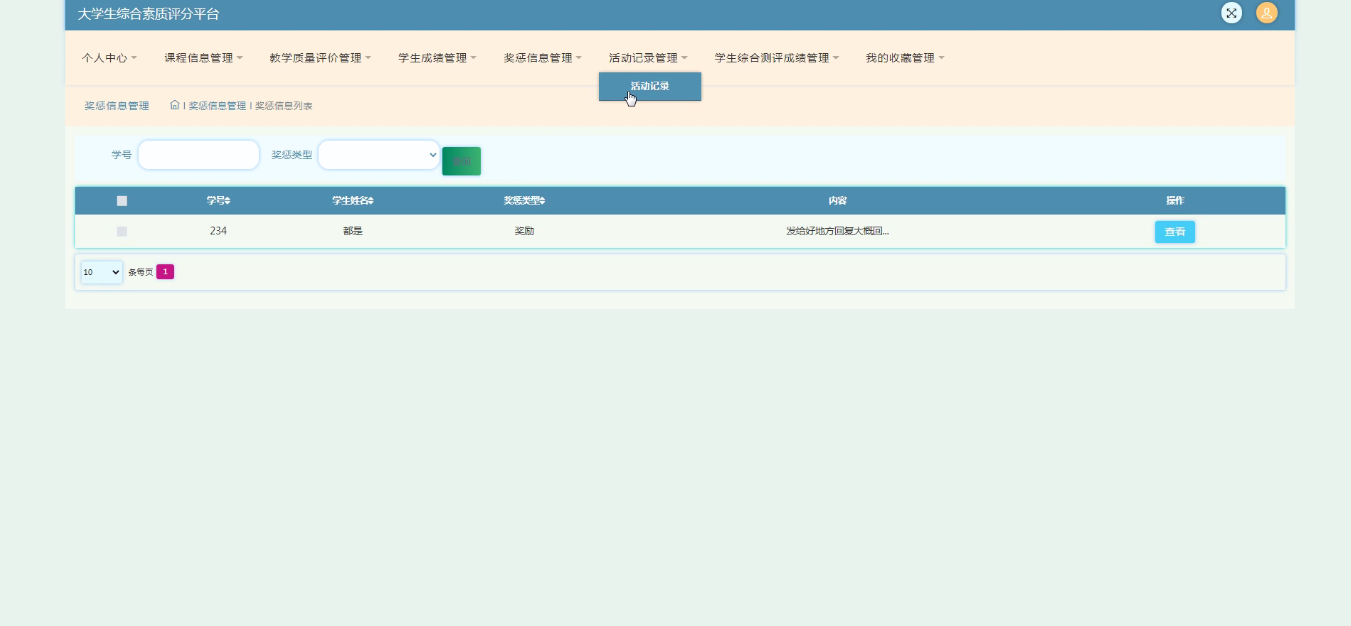The width and height of the screenshot is (1351, 626).
Task: Sort the table by 学生姓名 column
Action: pos(353,201)
